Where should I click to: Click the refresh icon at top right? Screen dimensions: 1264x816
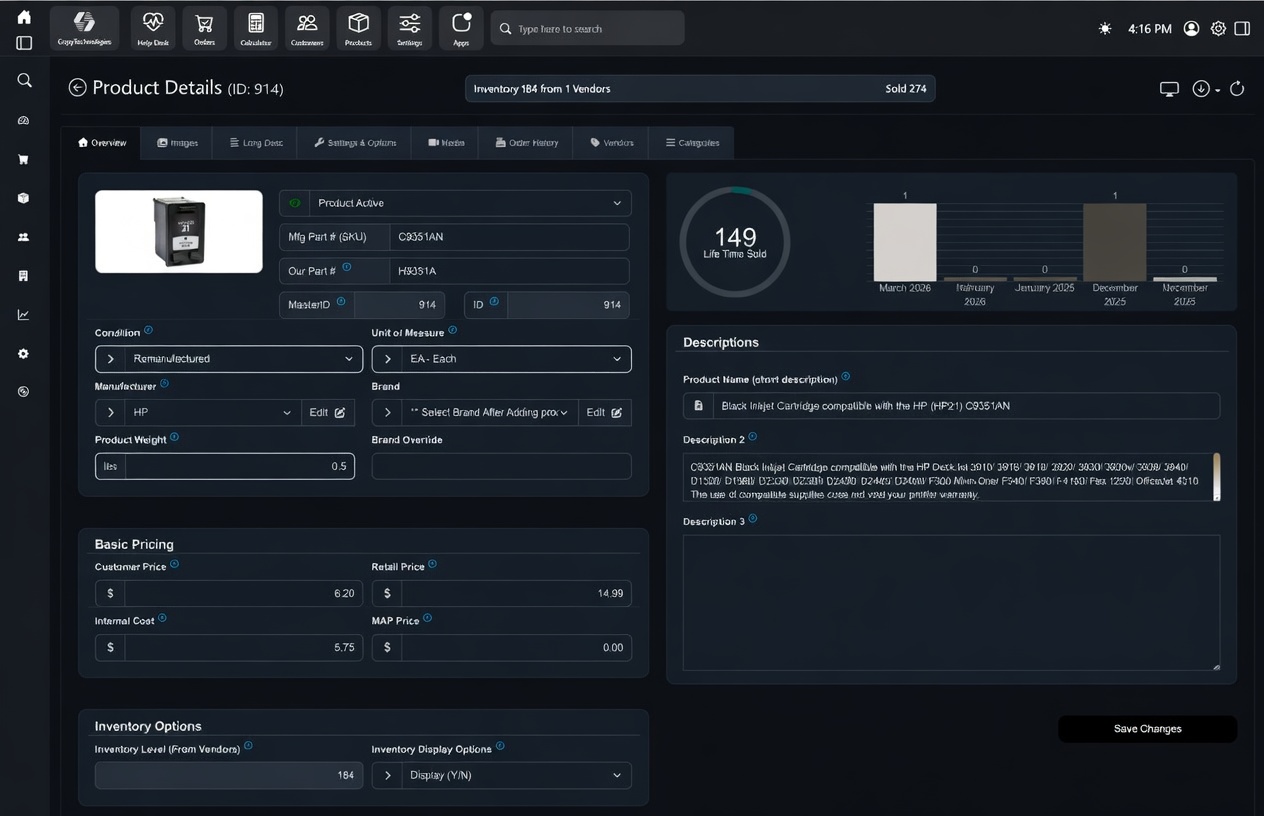(x=1237, y=89)
